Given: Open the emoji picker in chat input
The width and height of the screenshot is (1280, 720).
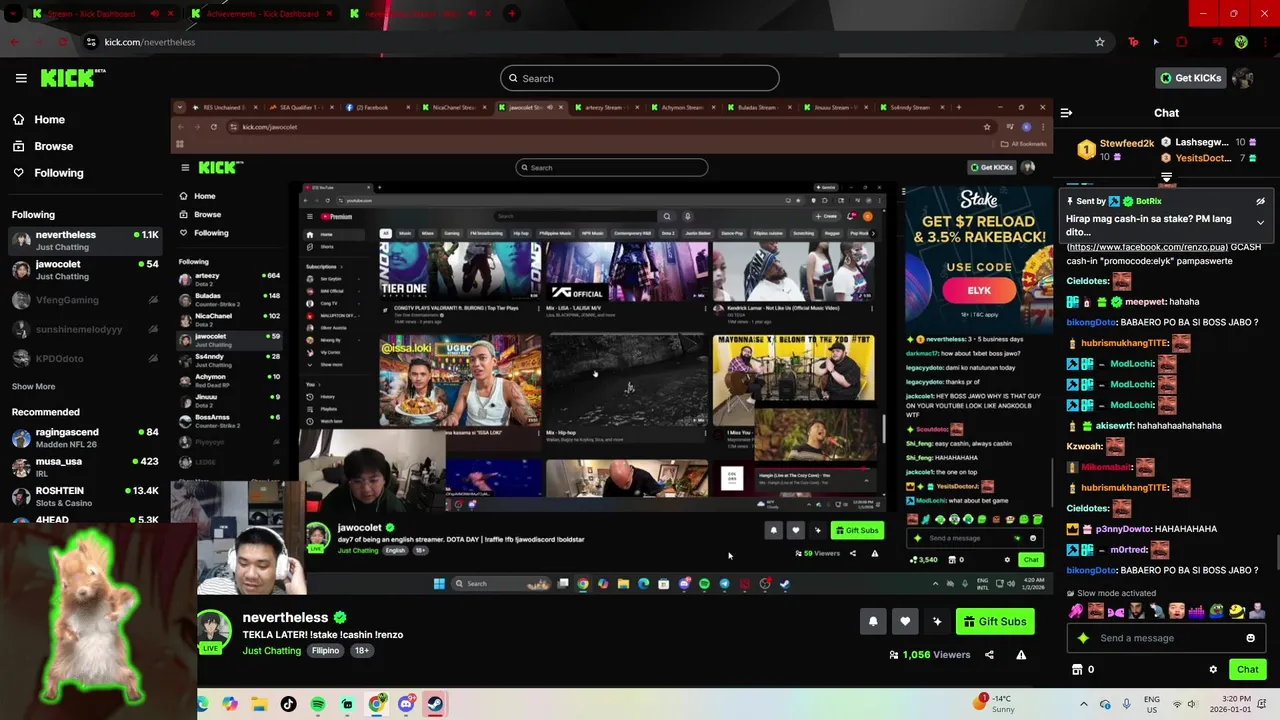Looking at the screenshot, I should (1250, 638).
